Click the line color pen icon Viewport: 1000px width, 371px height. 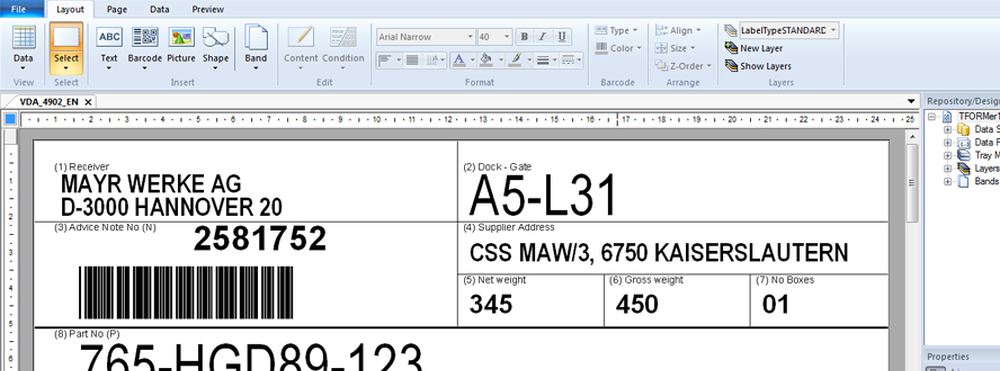[x=515, y=61]
